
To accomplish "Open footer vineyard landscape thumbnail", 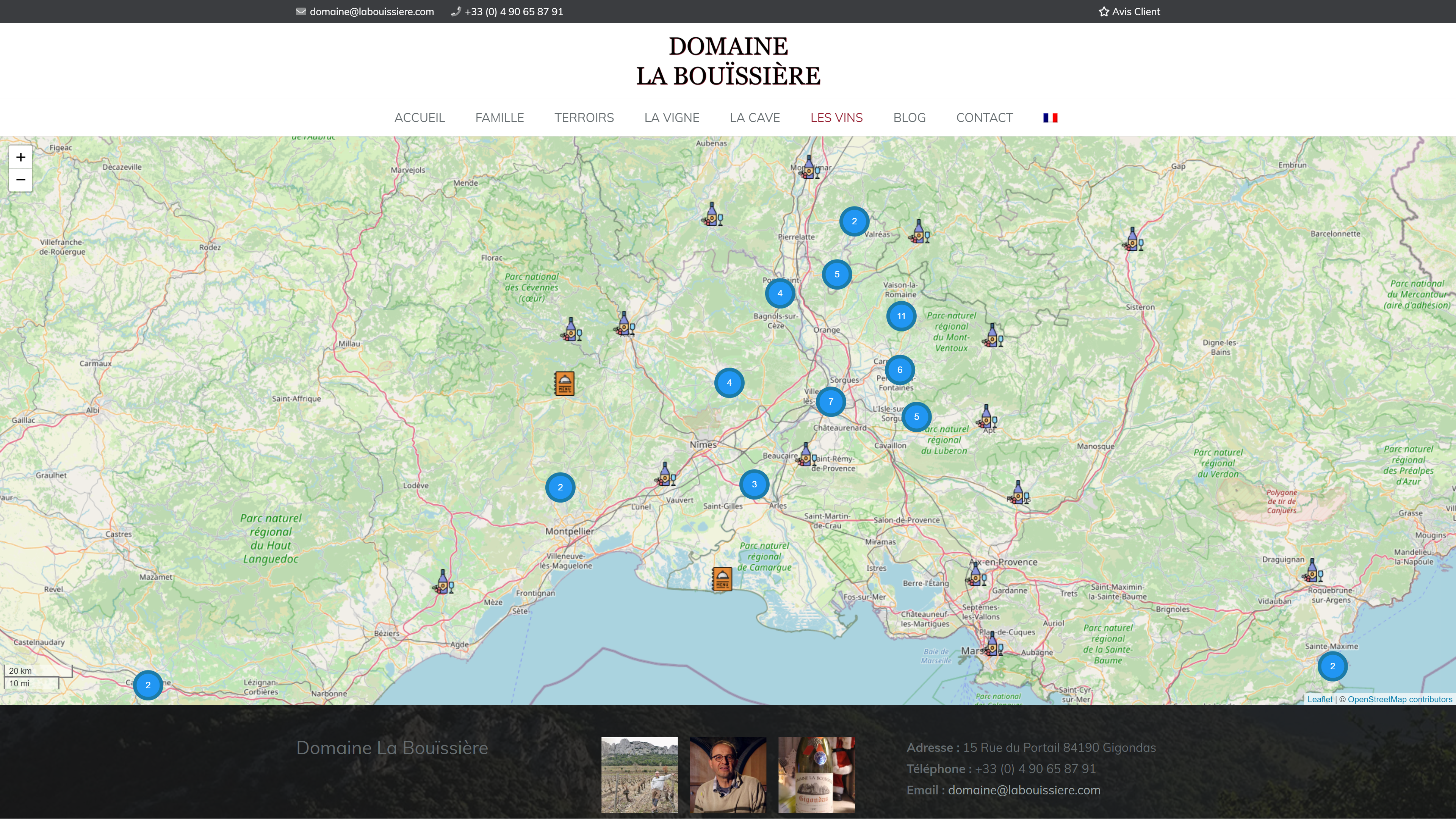I will (x=639, y=774).
